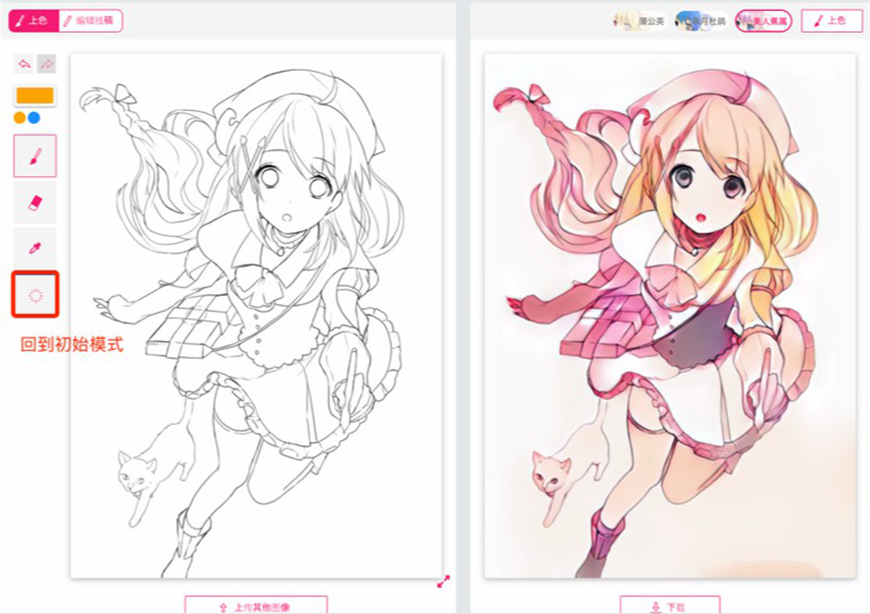Pick the eyedropper color picker tool
The height and width of the screenshot is (614, 870).
click(x=35, y=248)
